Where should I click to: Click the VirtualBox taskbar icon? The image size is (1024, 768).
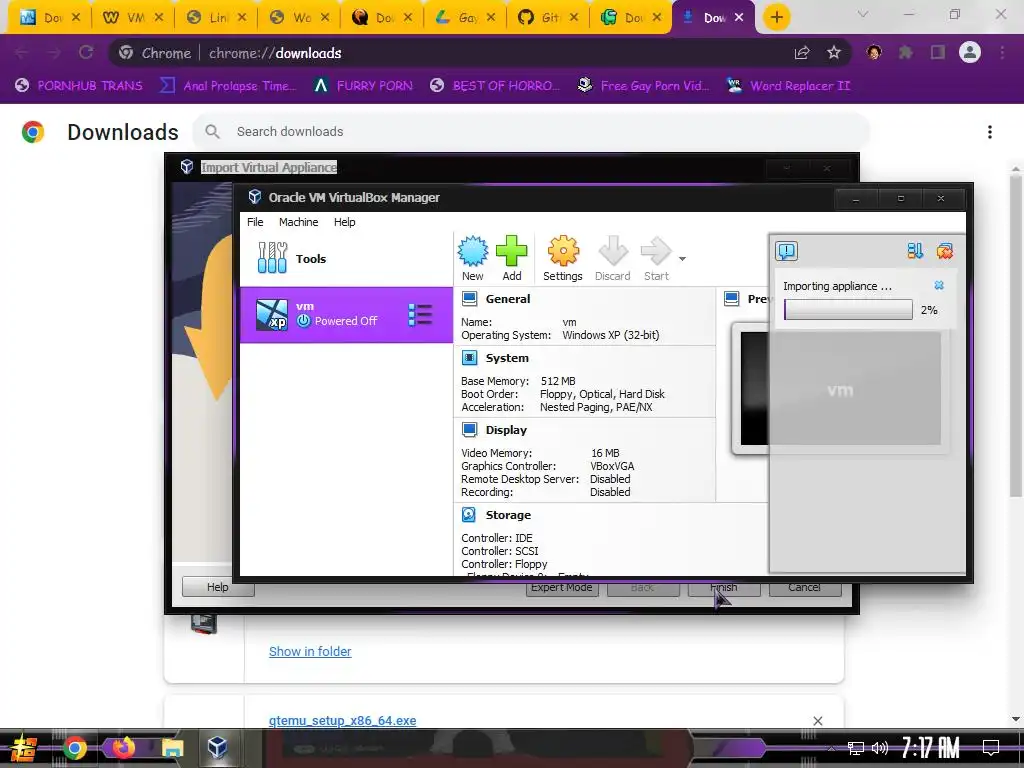pyautogui.click(x=217, y=748)
